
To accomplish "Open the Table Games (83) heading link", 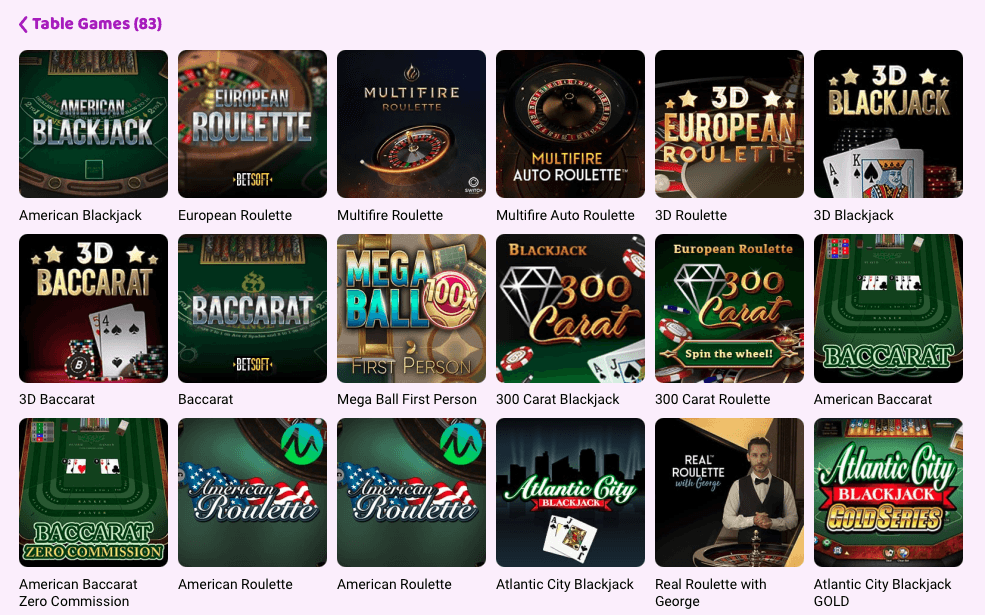I will point(97,24).
